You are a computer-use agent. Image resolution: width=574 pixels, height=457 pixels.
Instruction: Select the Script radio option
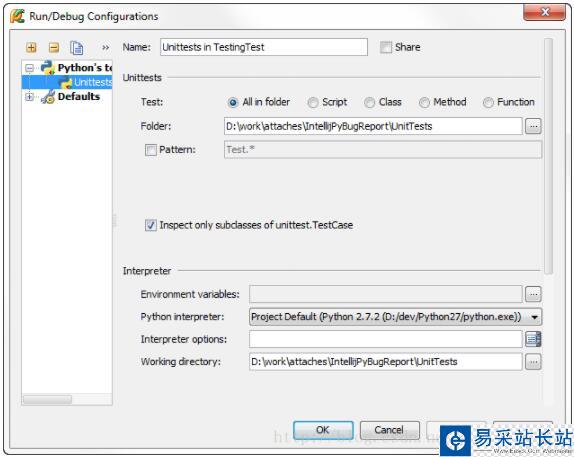313,102
